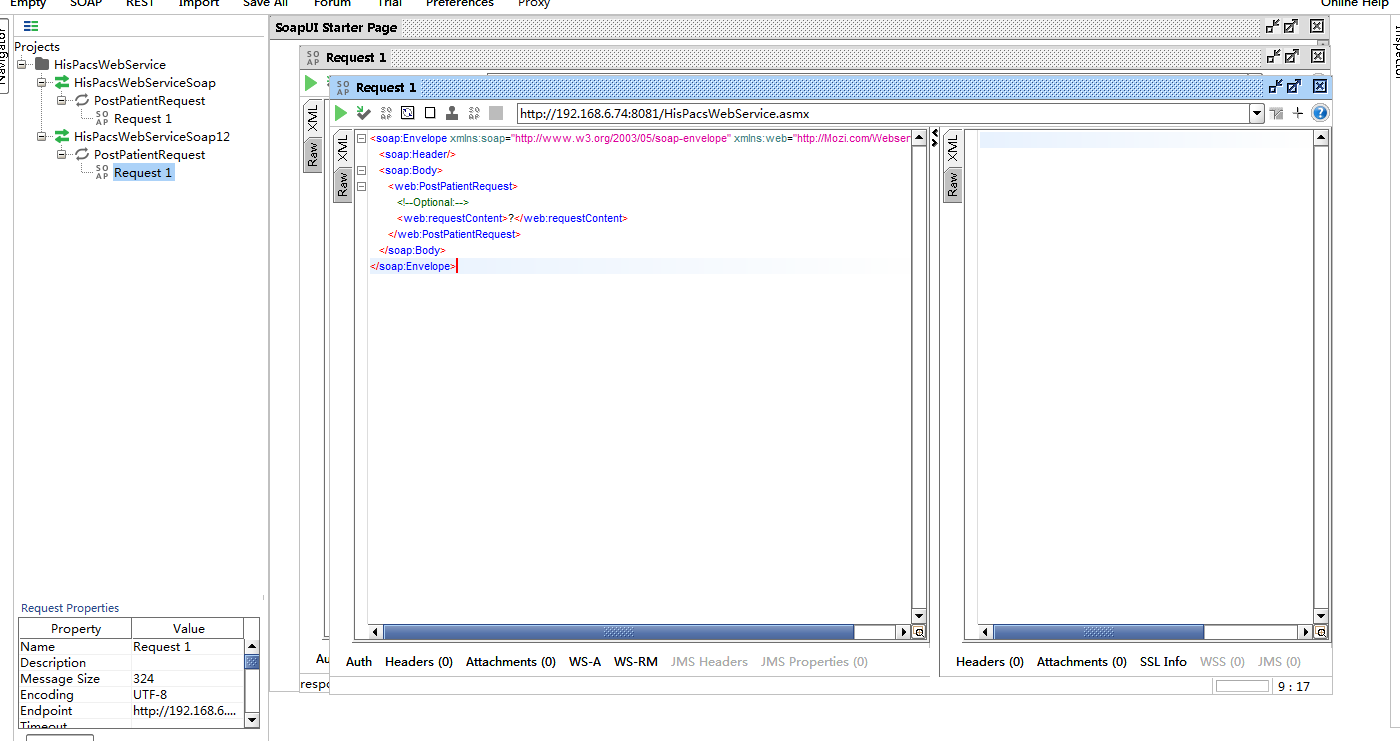The image size is (1400, 741).
Task: Open the response Headers (0) tab
Action: click(x=990, y=661)
